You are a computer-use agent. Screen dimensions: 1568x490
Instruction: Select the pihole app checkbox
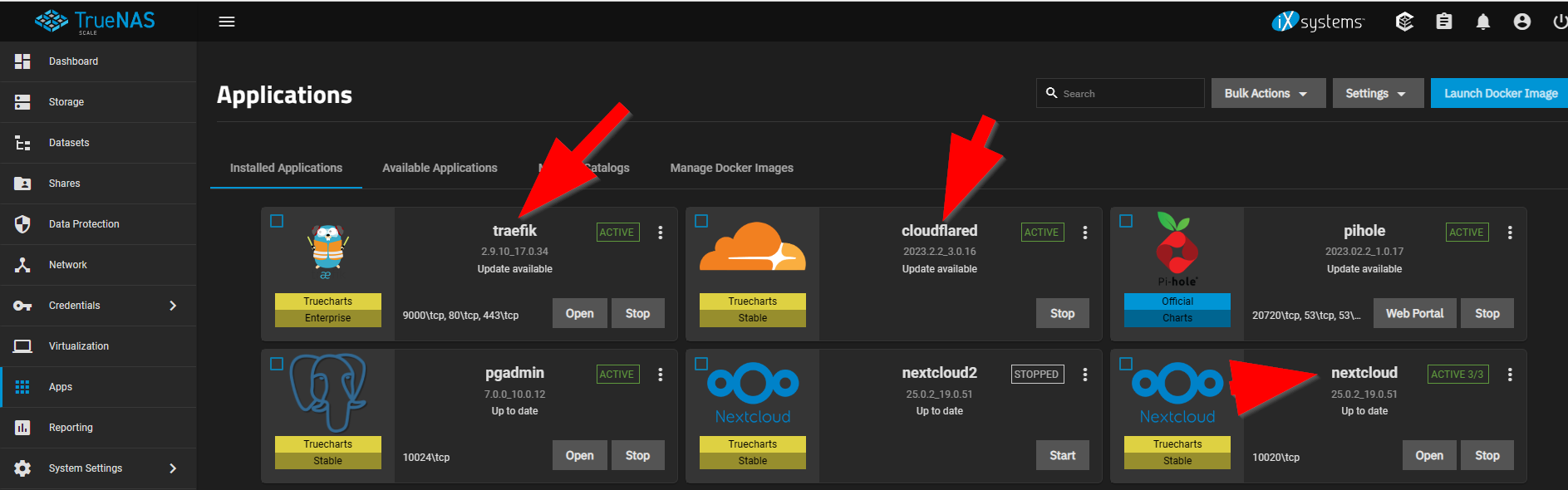(1126, 221)
